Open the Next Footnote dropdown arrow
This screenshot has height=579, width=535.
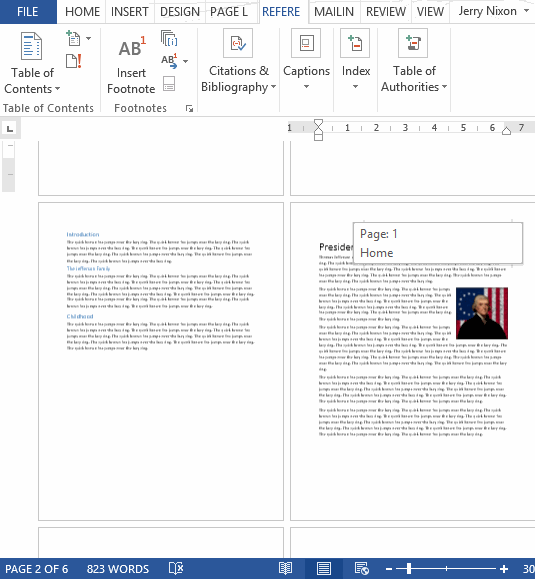point(185,61)
